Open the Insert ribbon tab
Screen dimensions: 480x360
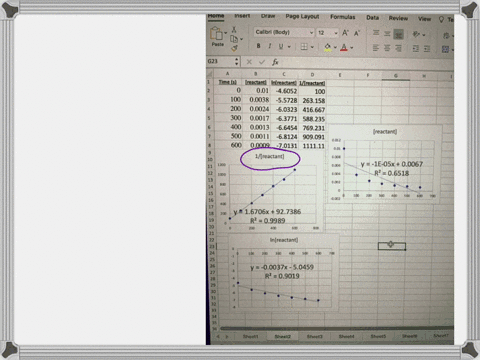pyautogui.click(x=242, y=16)
